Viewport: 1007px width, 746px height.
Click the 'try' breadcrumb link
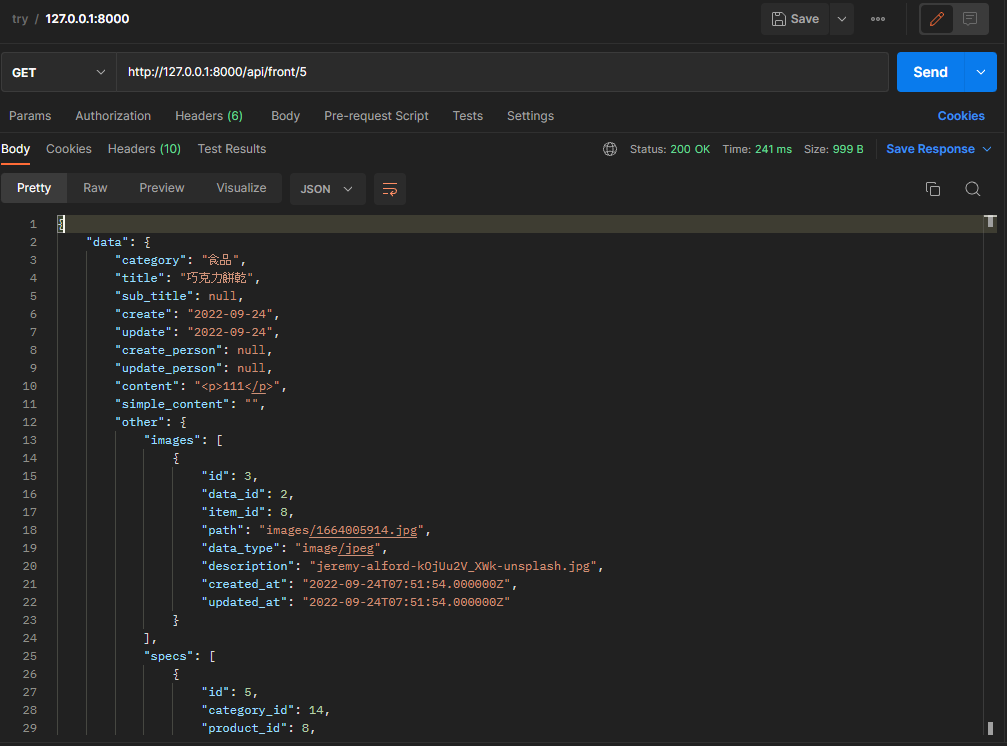click(x=20, y=19)
